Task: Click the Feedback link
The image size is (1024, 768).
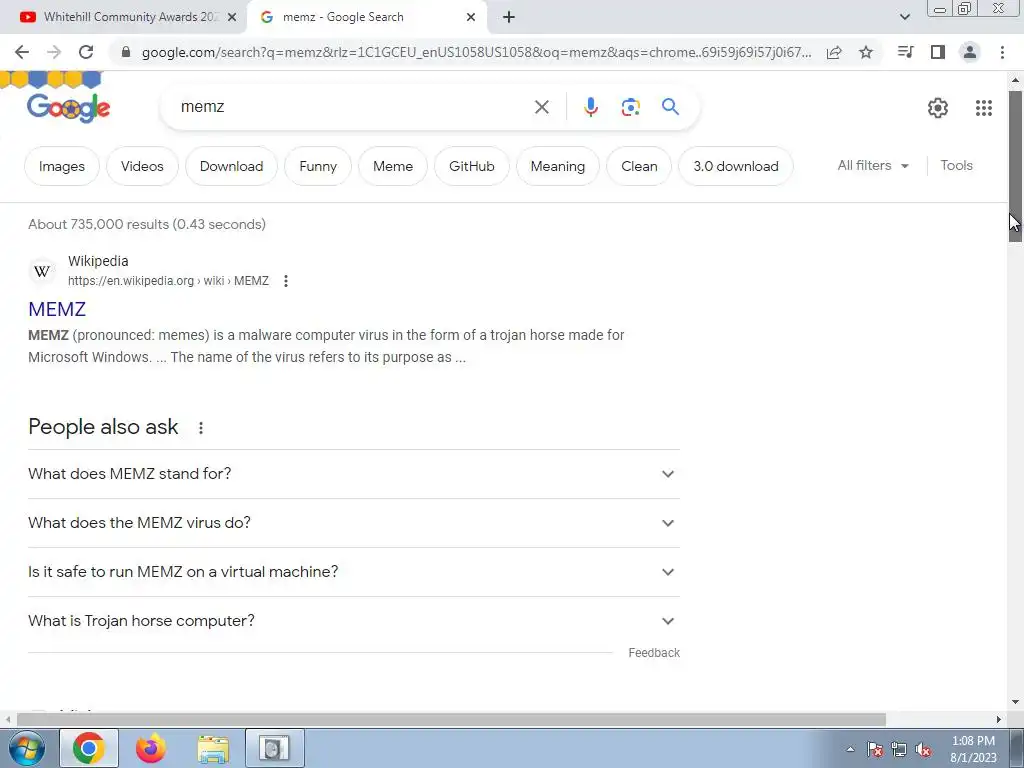Action: [654, 653]
